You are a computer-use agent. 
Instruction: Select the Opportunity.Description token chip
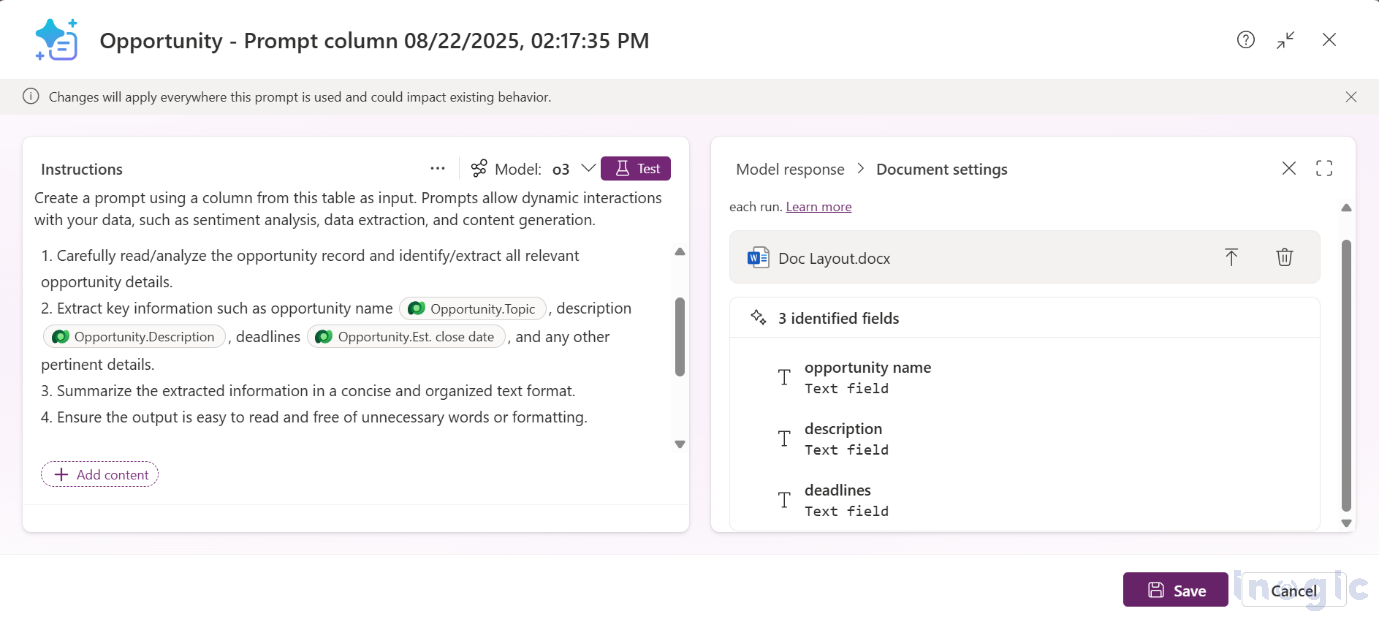click(x=135, y=337)
